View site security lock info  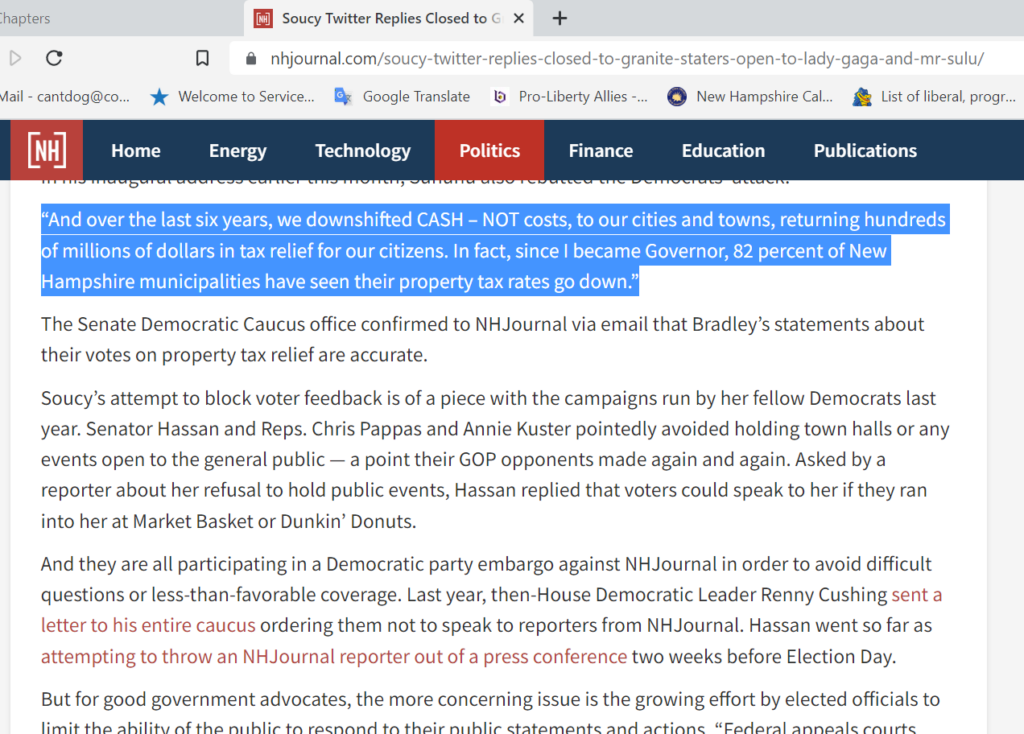point(250,58)
